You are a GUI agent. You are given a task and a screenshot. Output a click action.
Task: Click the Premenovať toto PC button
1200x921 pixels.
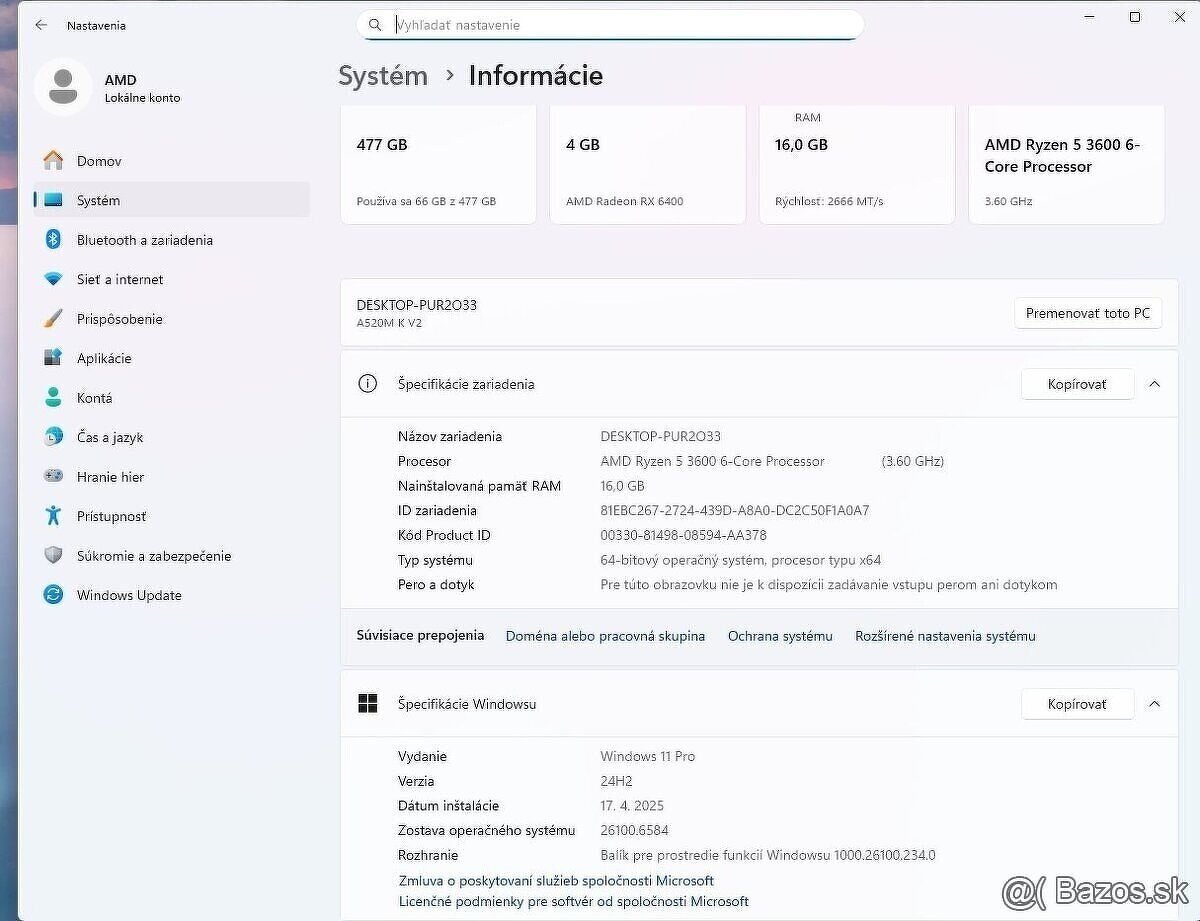(1087, 312)
